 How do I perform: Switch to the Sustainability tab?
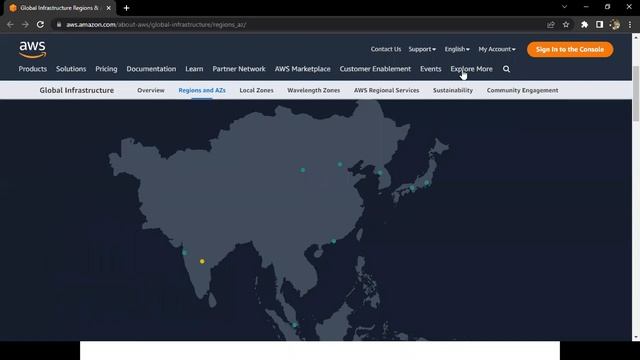point(453,90)
